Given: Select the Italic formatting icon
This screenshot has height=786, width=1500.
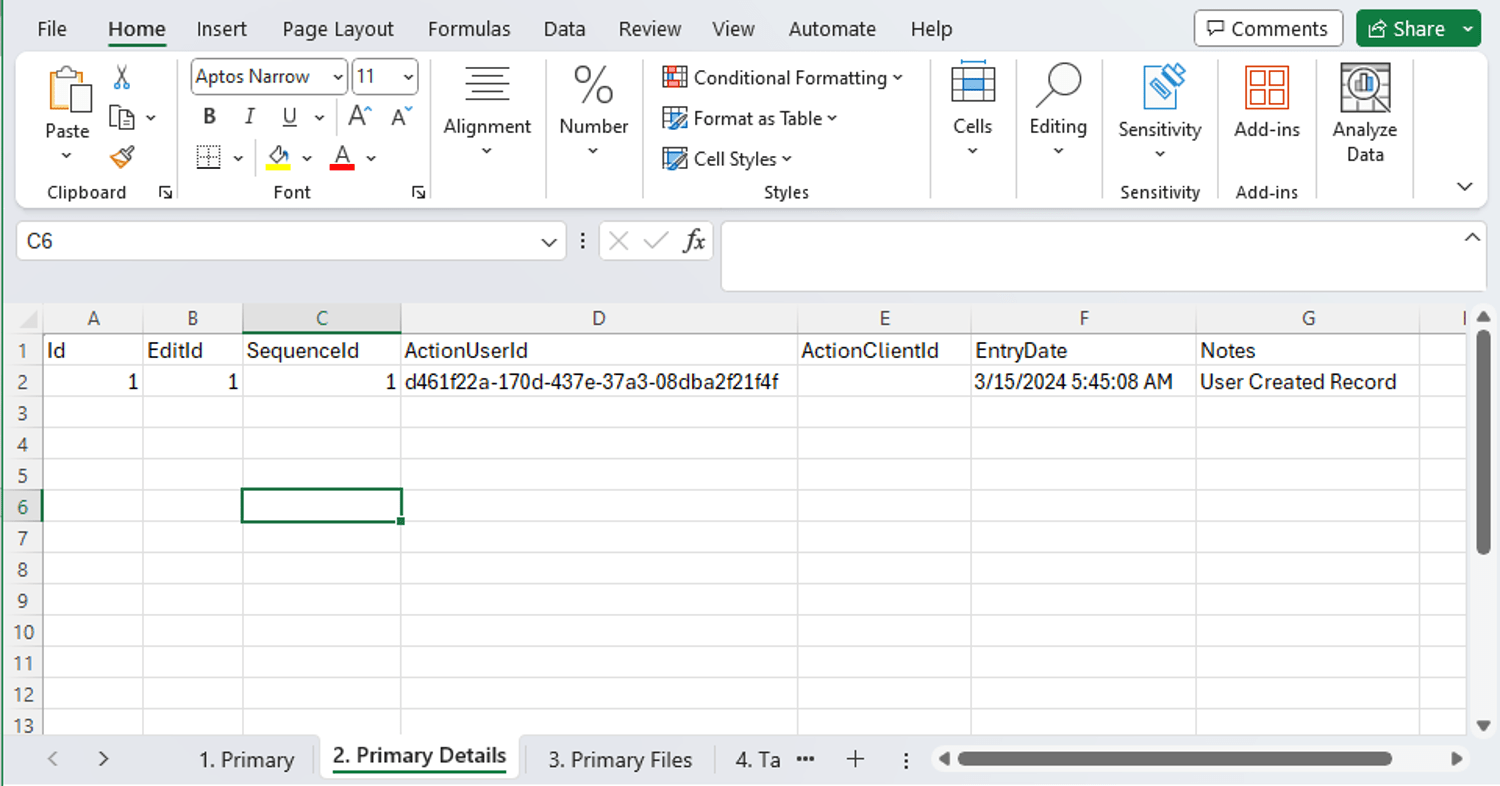Looking at the screenshot, I should (249, 116).
